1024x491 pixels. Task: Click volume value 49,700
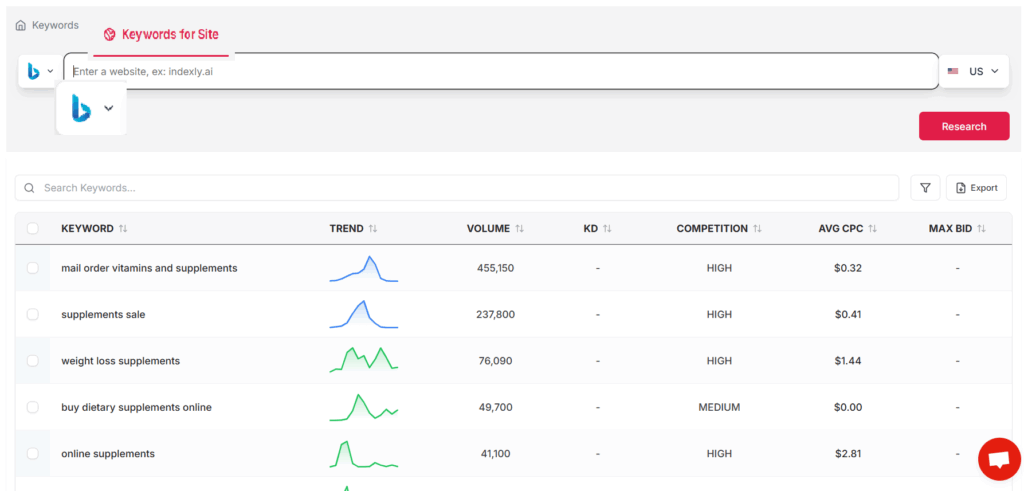[496, 407]
